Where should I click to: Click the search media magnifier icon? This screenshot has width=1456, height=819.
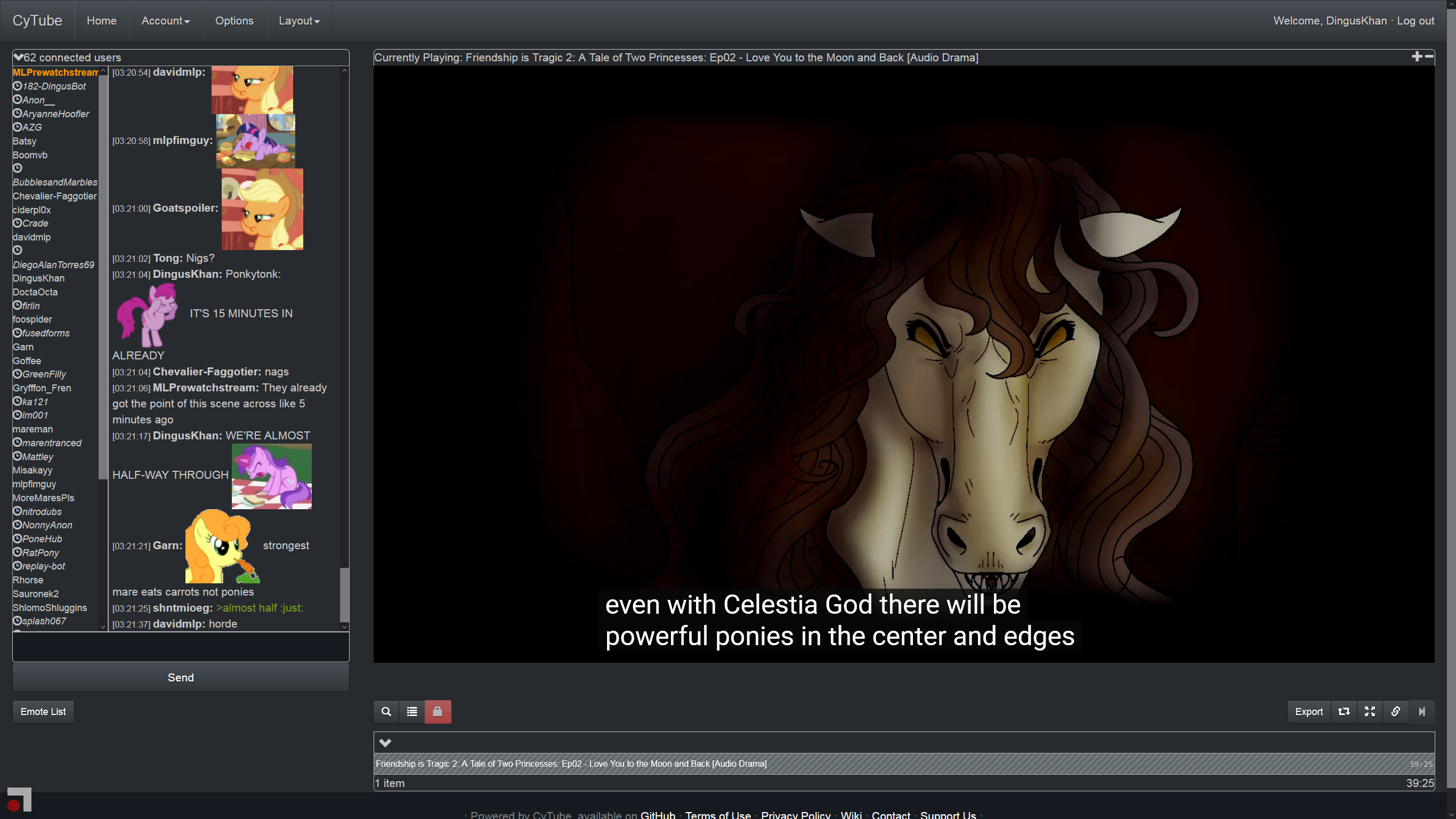coord(386,711)
